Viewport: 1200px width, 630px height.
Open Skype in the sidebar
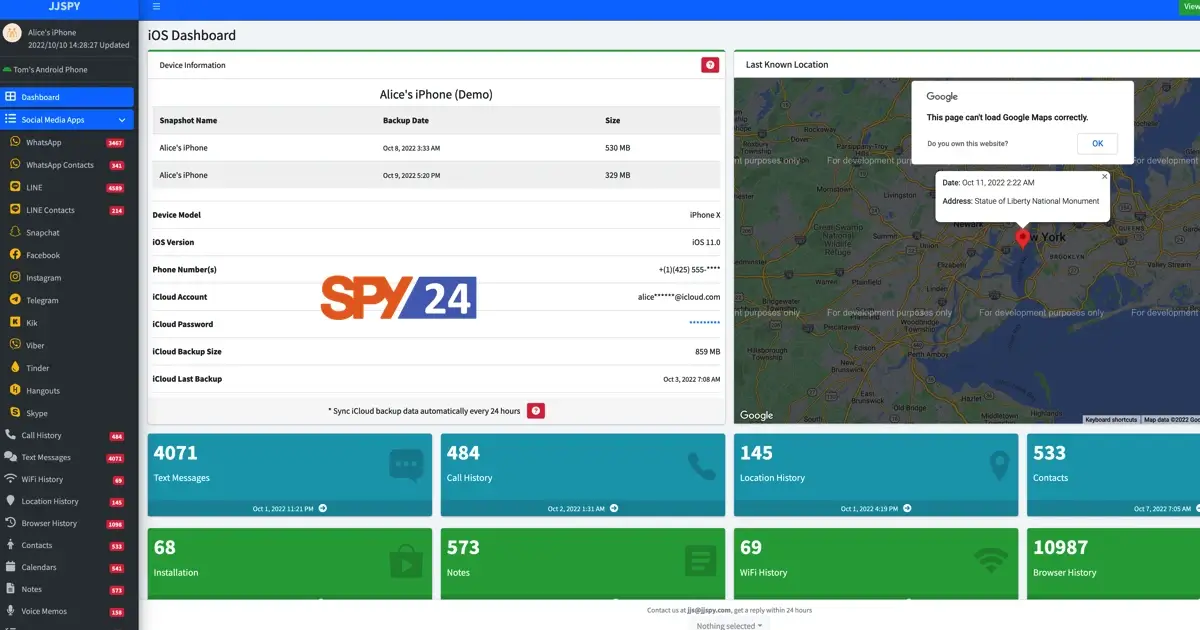coord(68,413)
